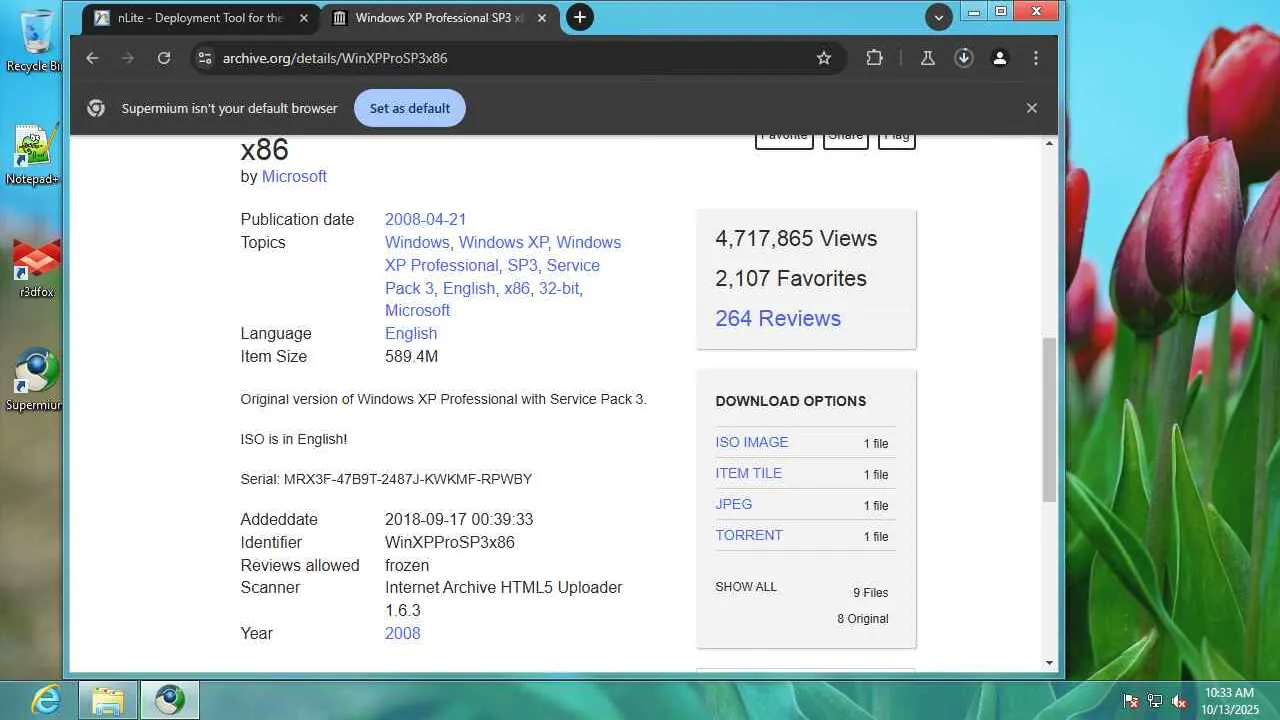Click the 'DOWNLOAD OPTIONS' heading
1280x720 pixels.
(x=791, y=401)
